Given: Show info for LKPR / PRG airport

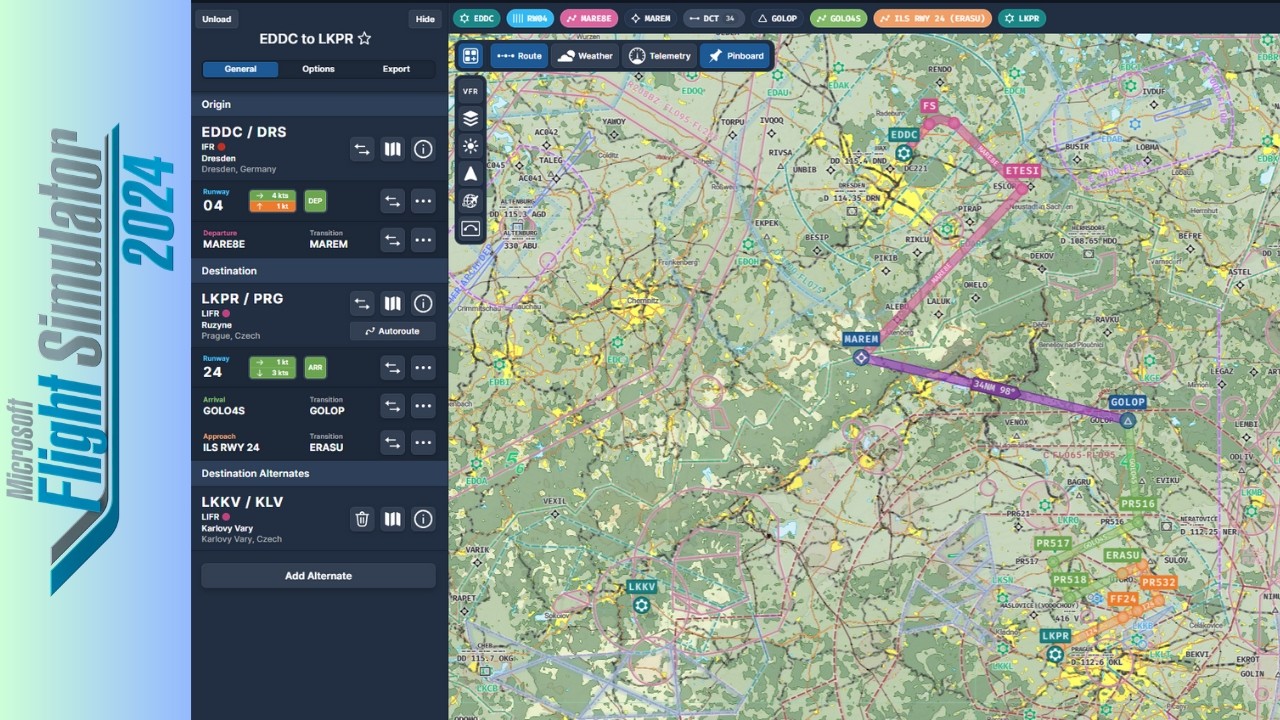Looking at the screenshot, I should 423,303.
